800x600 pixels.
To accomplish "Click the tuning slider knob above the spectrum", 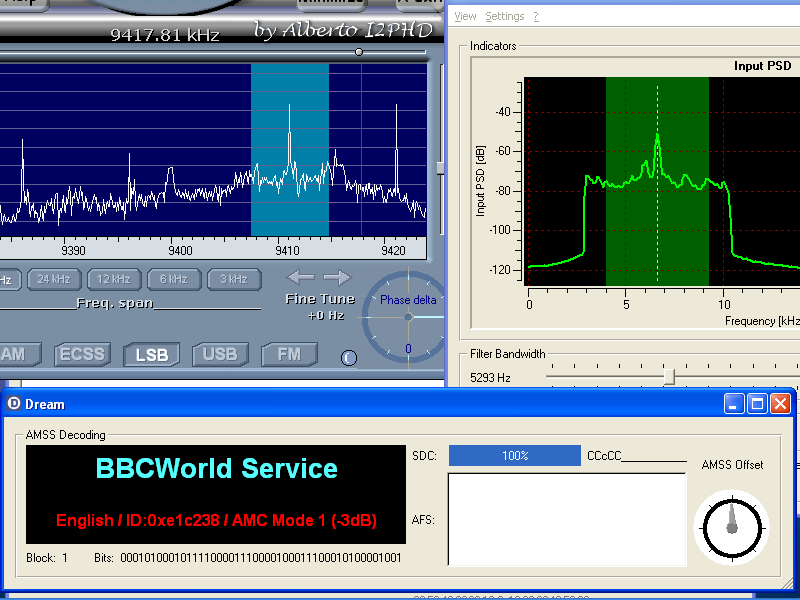I will (x=359, y=52).
